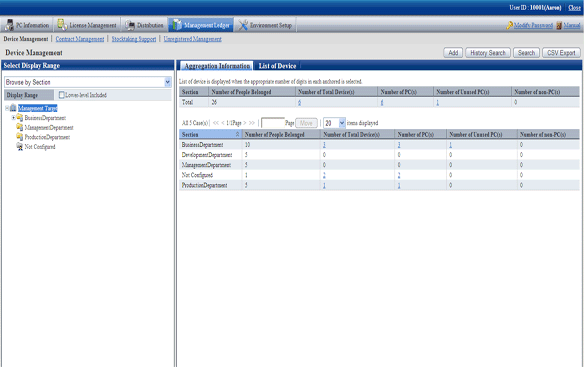Open the Stocktaking Support link
The height and width of the screenshot is (367, 584).
pos(134,39)
